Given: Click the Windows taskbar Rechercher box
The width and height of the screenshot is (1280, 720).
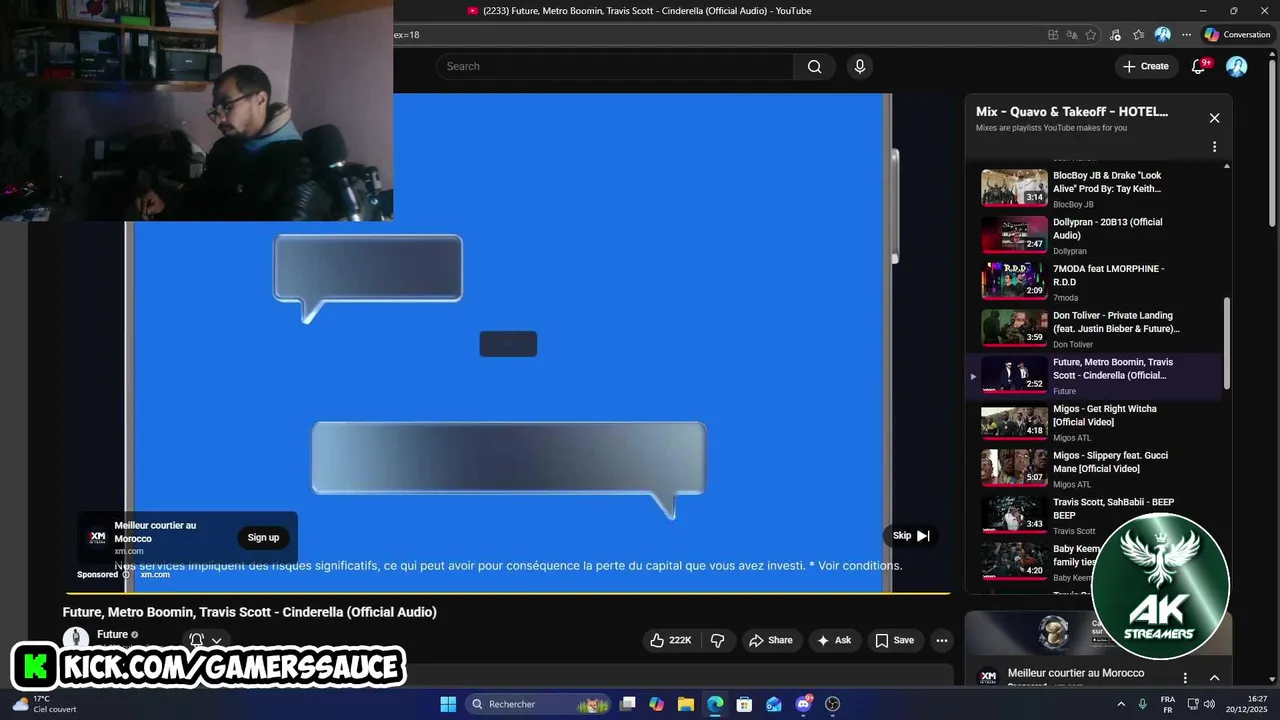Looking at the screenshot, I should [539, 704].
